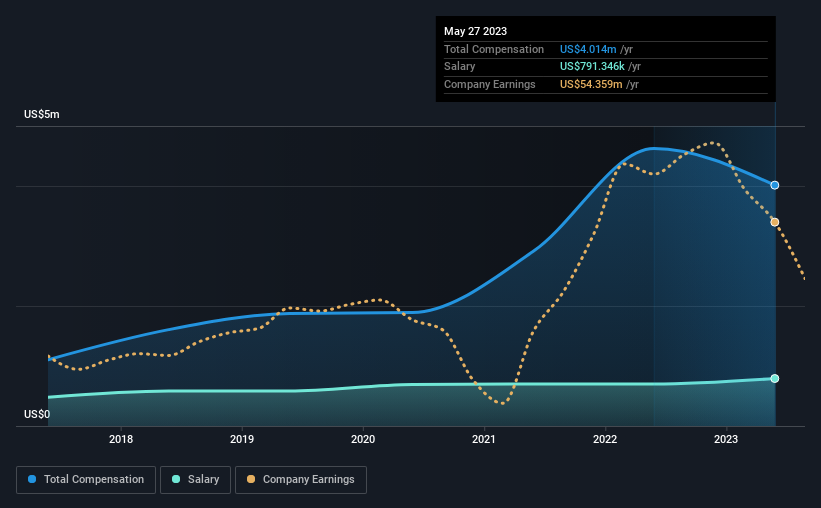Click the blue Total Compensation data point marker
The height and width of the screenshot is (508, 821).
click(x=774, y=185)
